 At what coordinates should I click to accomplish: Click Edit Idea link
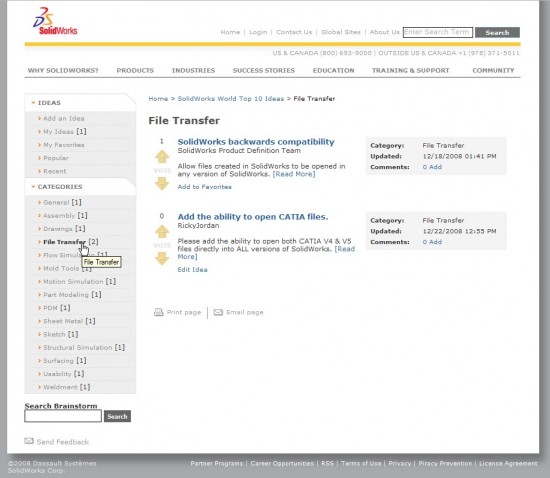(192, 270)
